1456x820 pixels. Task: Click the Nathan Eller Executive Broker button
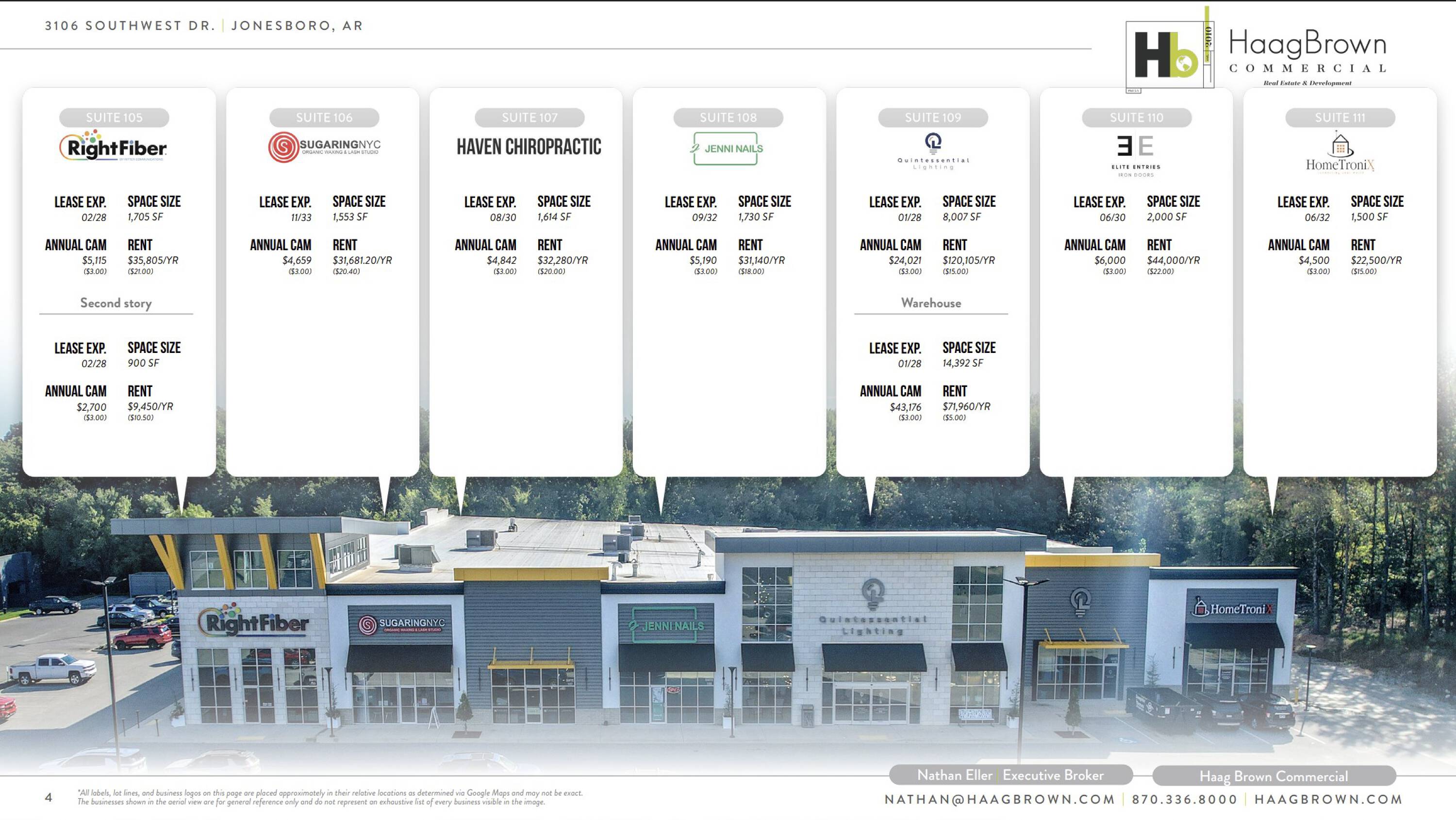click(x=1010, y=775)
